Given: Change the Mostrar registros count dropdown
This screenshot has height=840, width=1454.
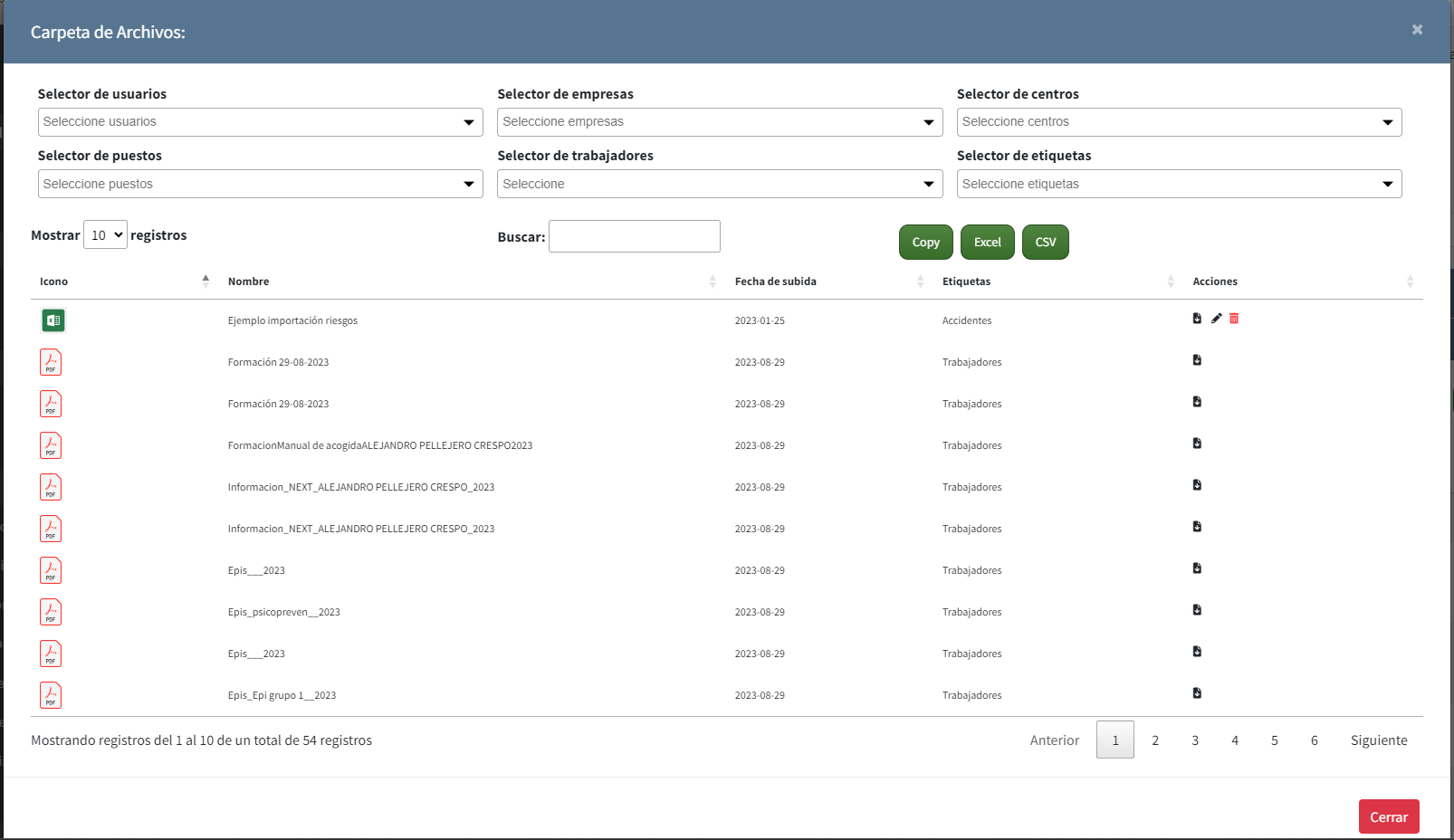Looking at the screenshot, I should pyautogui.click(x=105, y=235).
